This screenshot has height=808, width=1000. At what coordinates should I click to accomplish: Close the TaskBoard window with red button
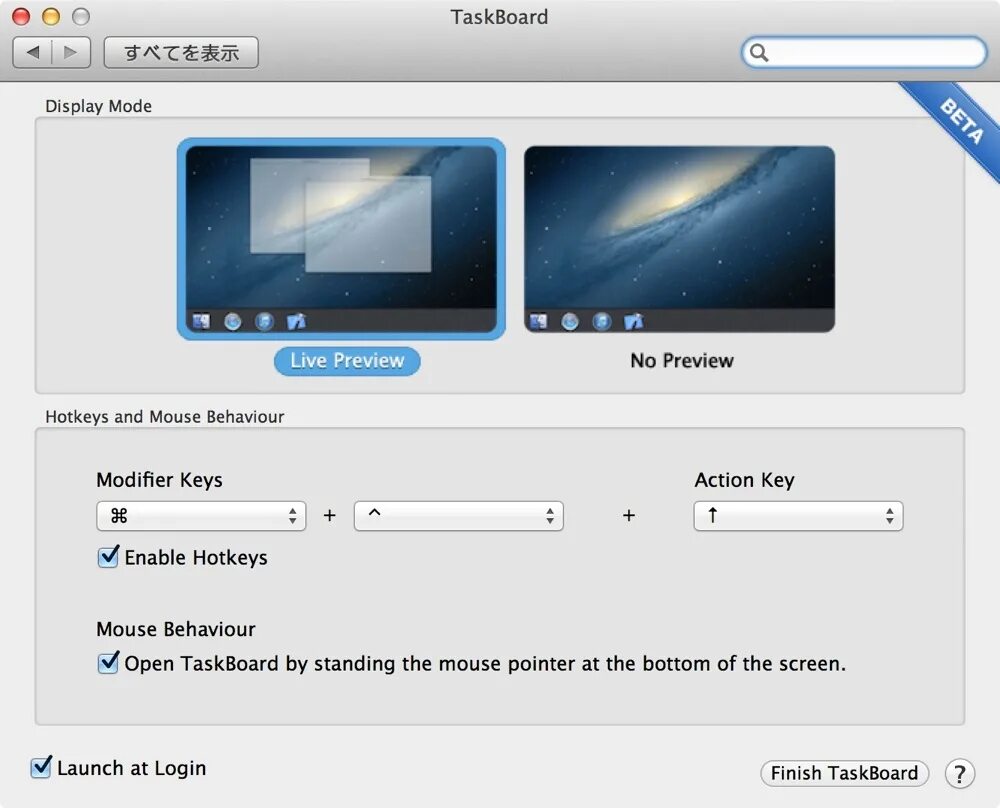(x=21, y=17)
